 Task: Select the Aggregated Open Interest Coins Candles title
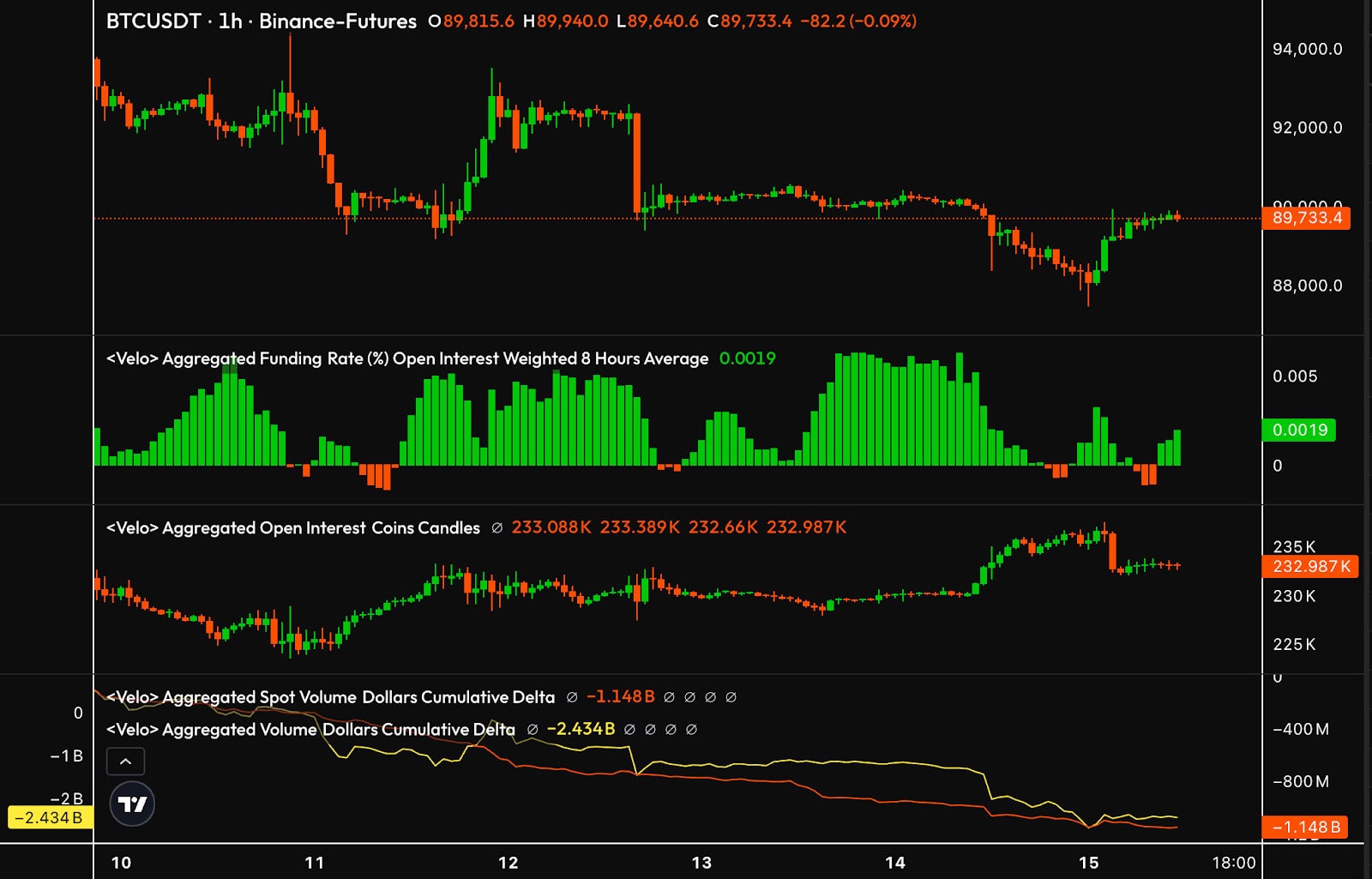(x=292, y=528)
